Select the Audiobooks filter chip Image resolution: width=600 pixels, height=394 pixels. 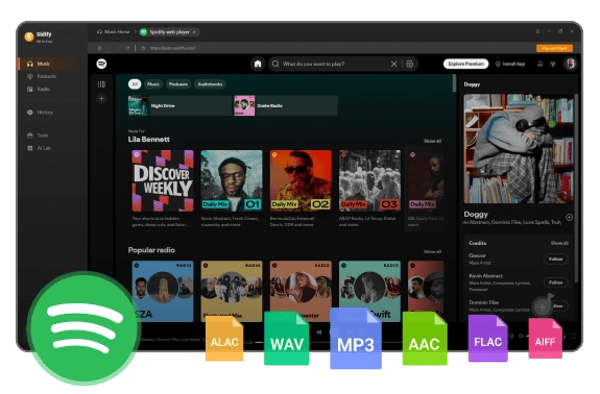tap(210, 84)
